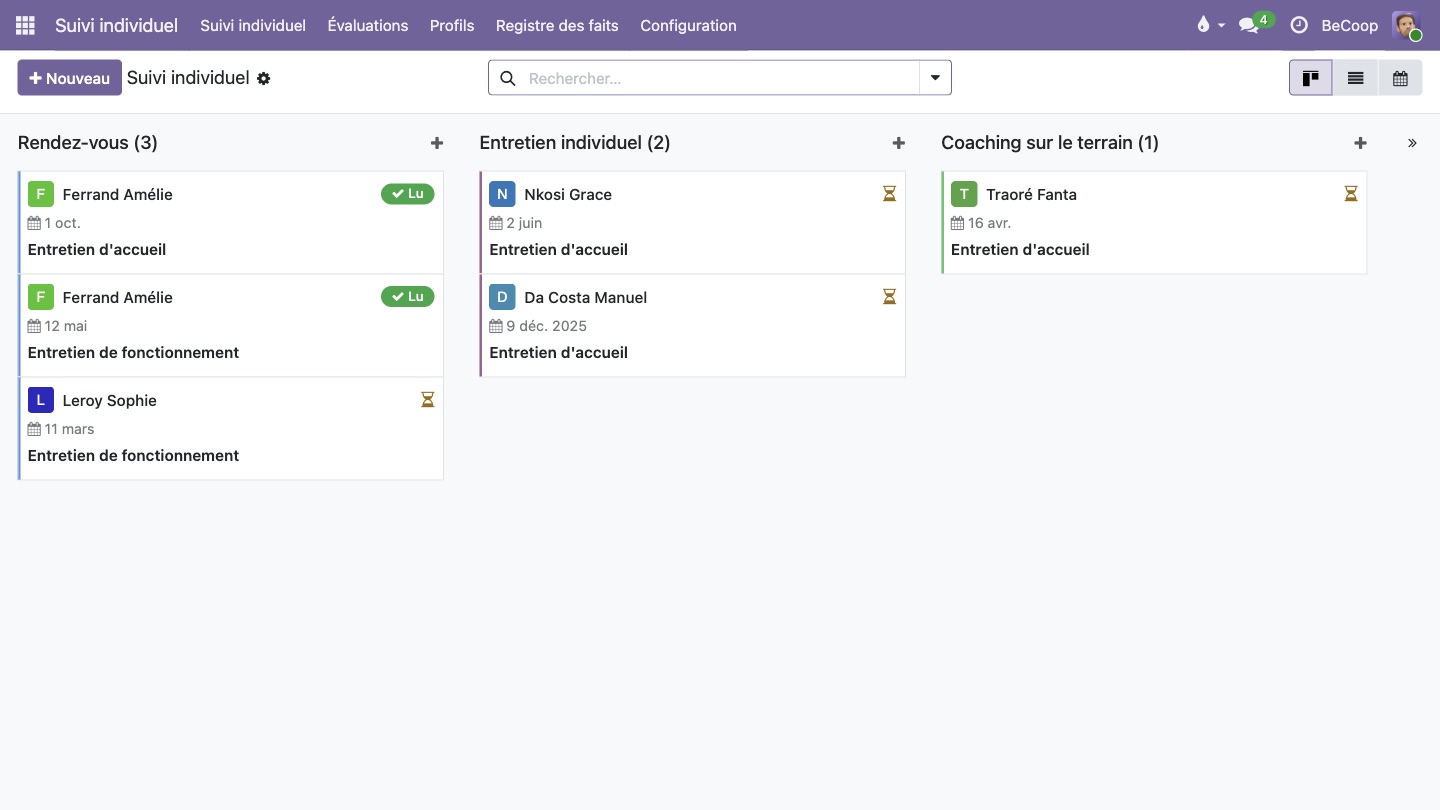This screenshot has height=810, width=1440.
Task: Click the L avatar on Leroy Sophie card
Action: click(x=41, y=400)
